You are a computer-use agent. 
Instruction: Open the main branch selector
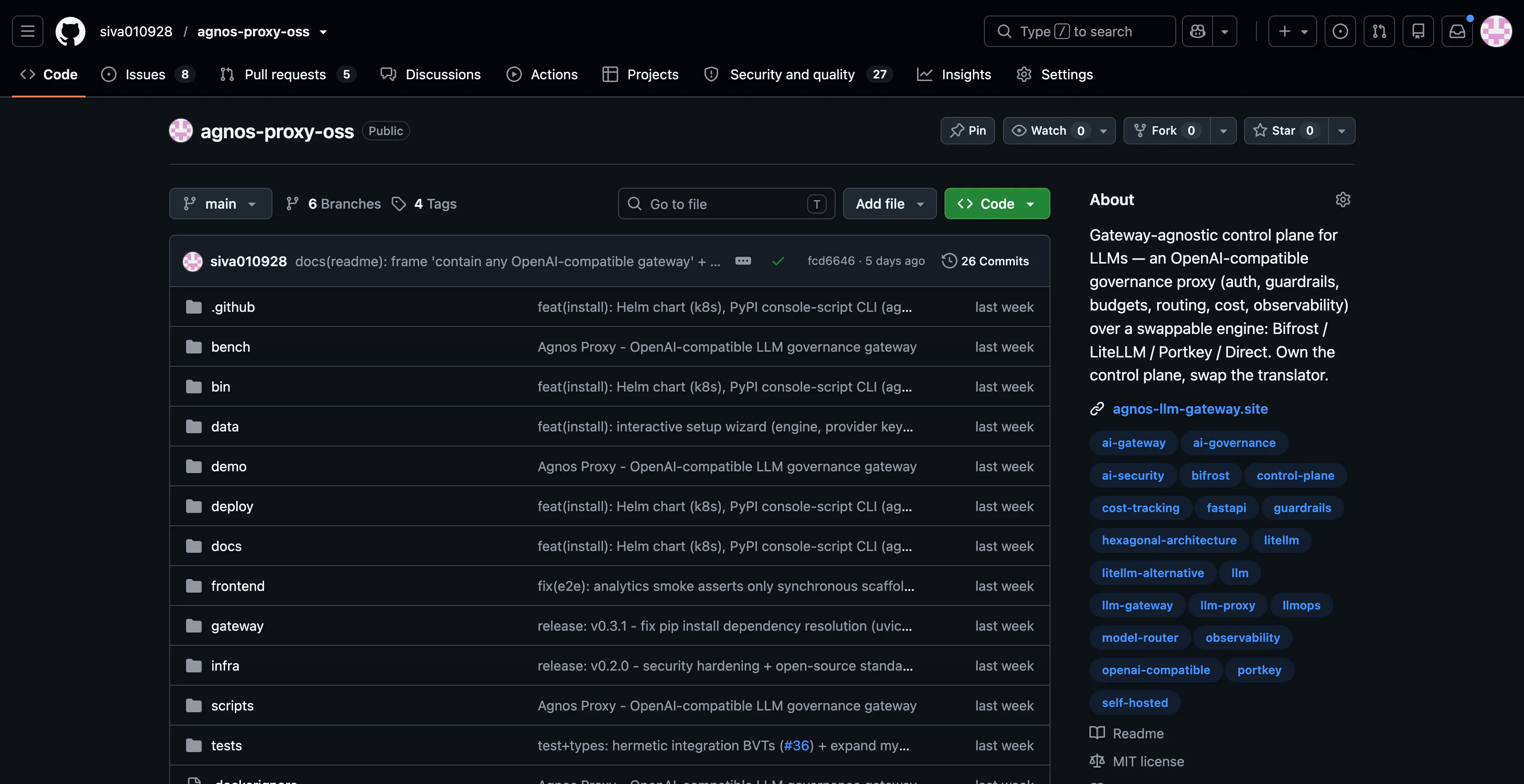point(221,204)
